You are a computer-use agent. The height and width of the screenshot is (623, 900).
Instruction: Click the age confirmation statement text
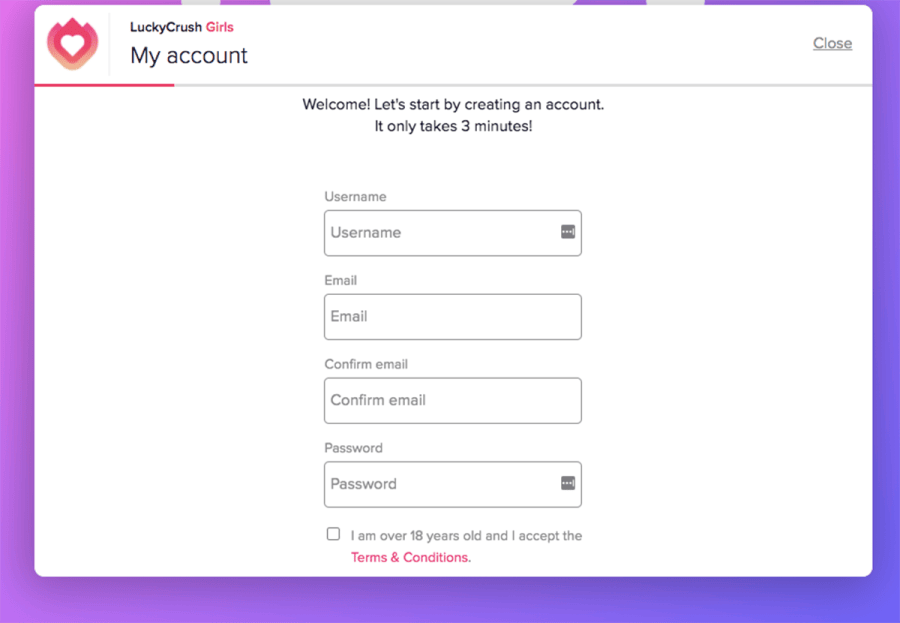click(x=465, y=535)
